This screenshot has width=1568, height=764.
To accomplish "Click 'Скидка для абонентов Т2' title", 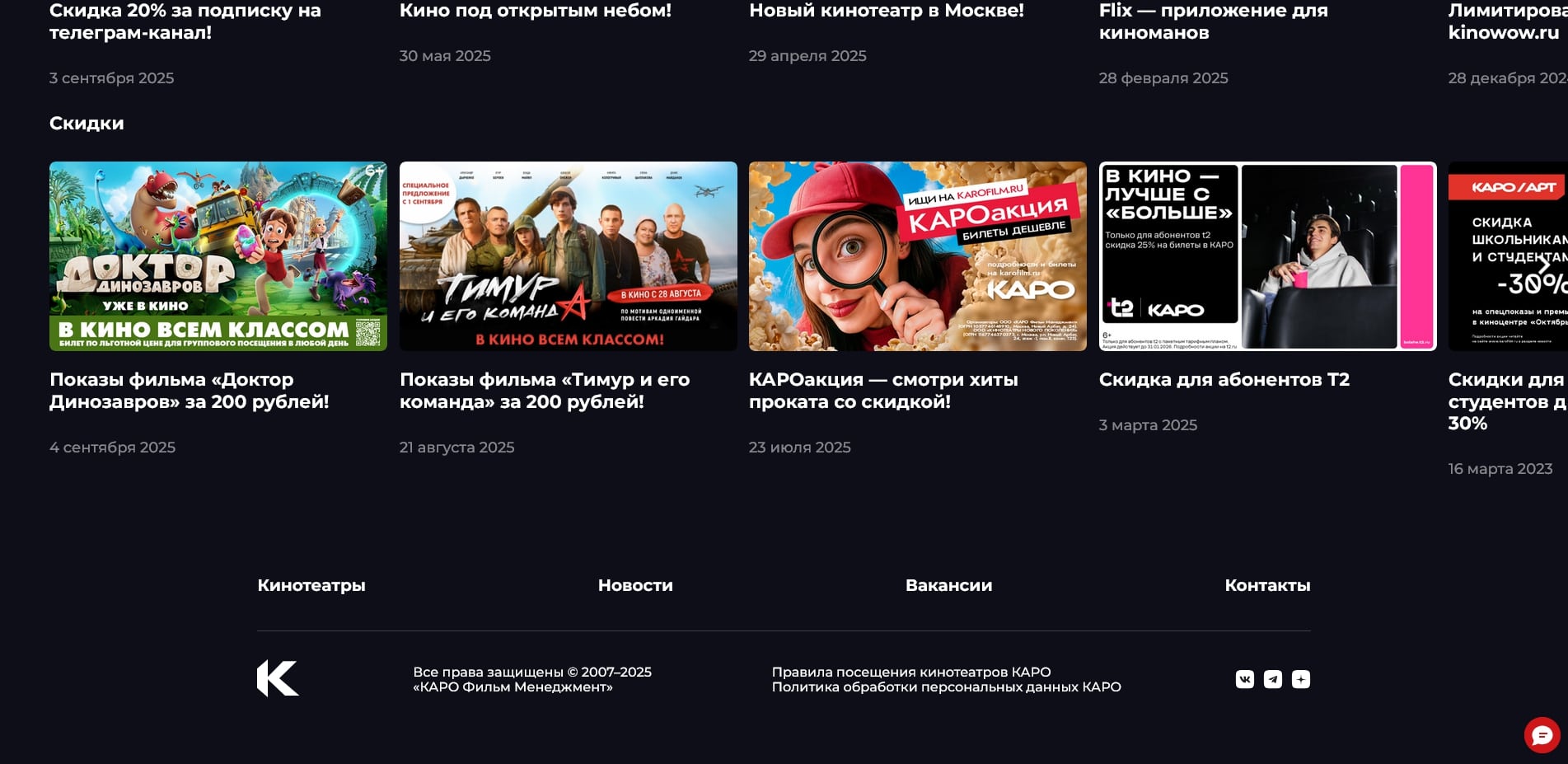I will point(1224,380).
